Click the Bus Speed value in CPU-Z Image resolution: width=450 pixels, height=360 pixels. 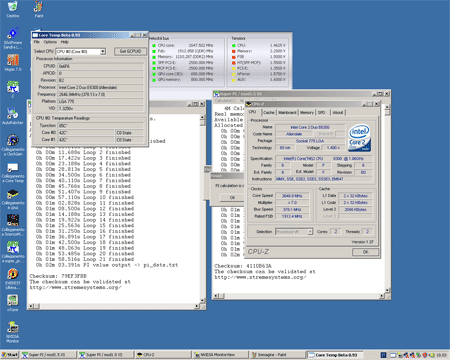(292, 210)
